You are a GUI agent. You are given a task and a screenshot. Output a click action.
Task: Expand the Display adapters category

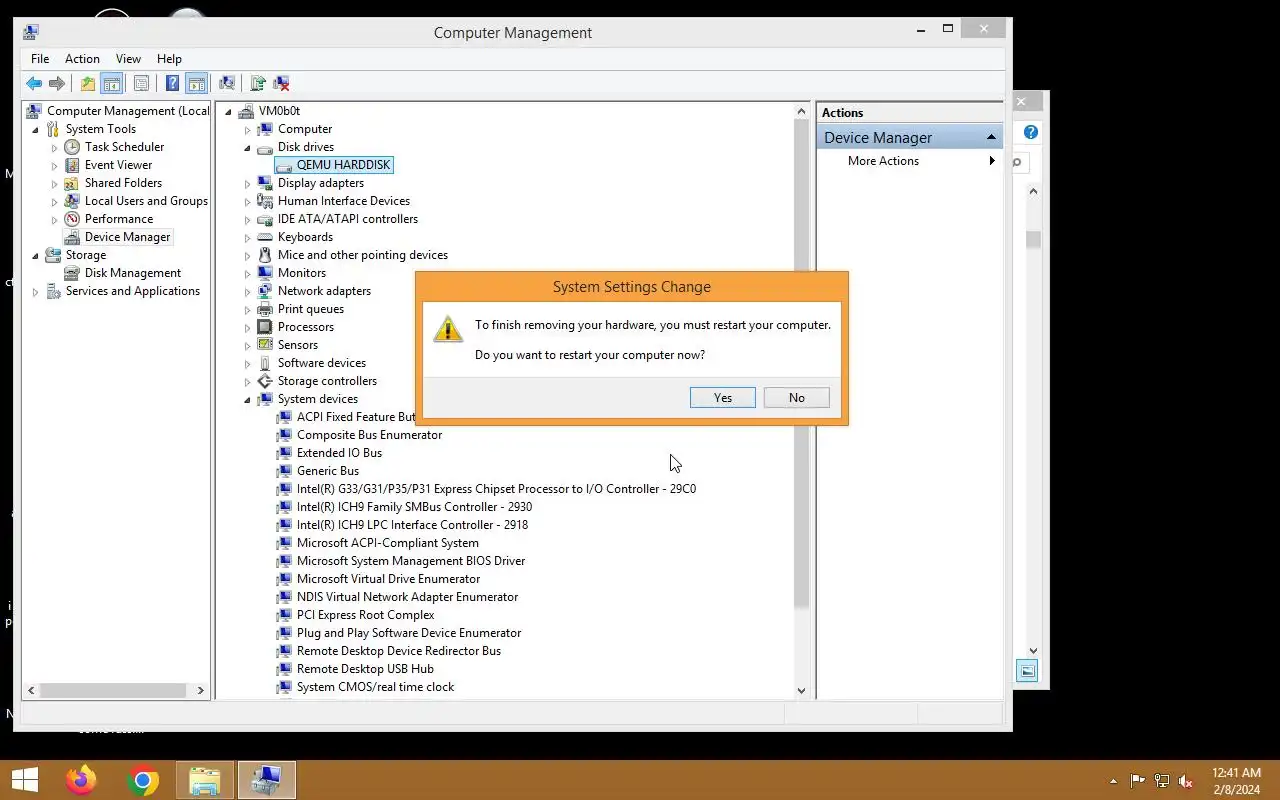(248, 184)
